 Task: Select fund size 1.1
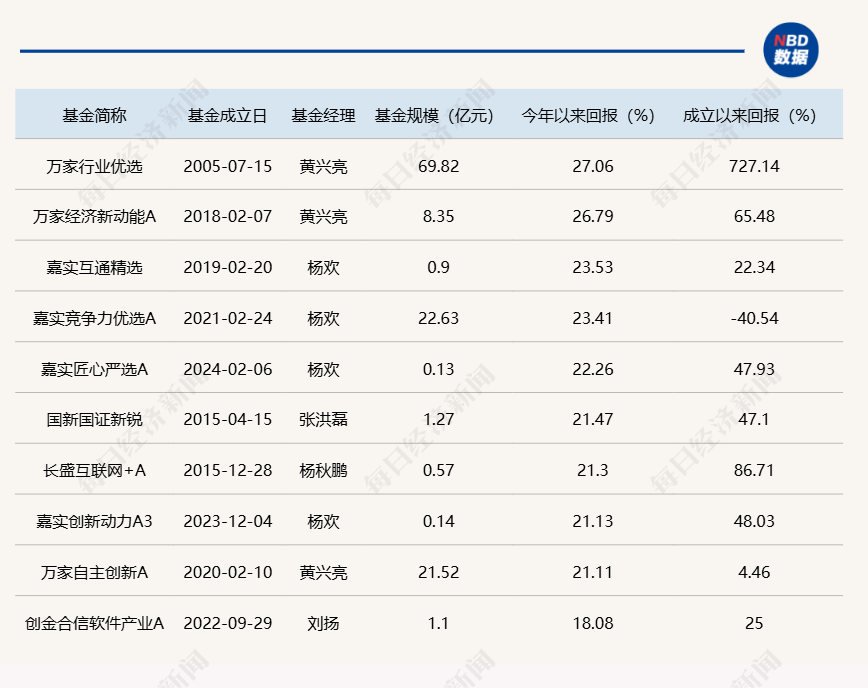point(438,623)
